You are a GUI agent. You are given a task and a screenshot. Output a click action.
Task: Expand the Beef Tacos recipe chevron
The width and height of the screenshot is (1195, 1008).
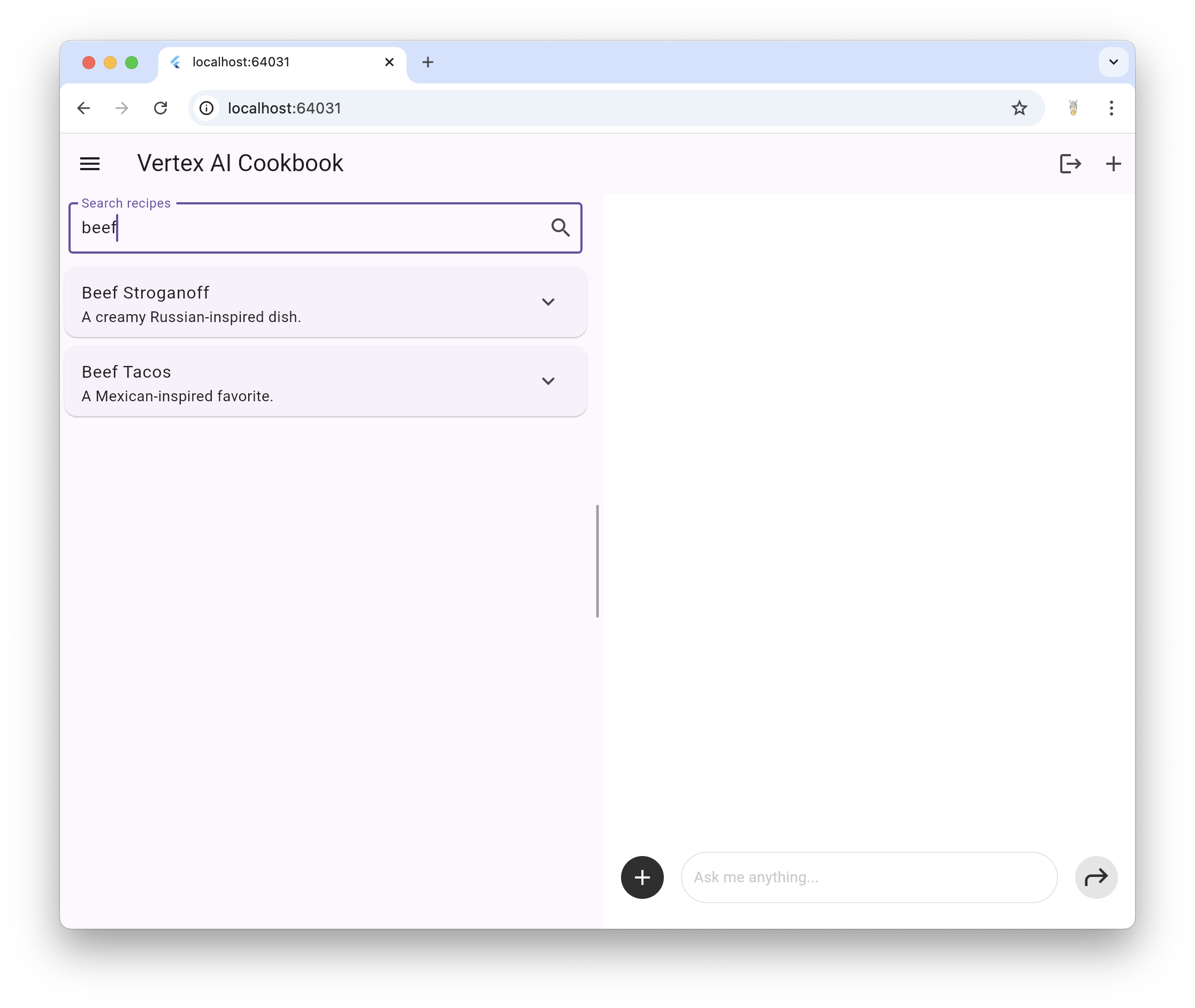point(548,381)
